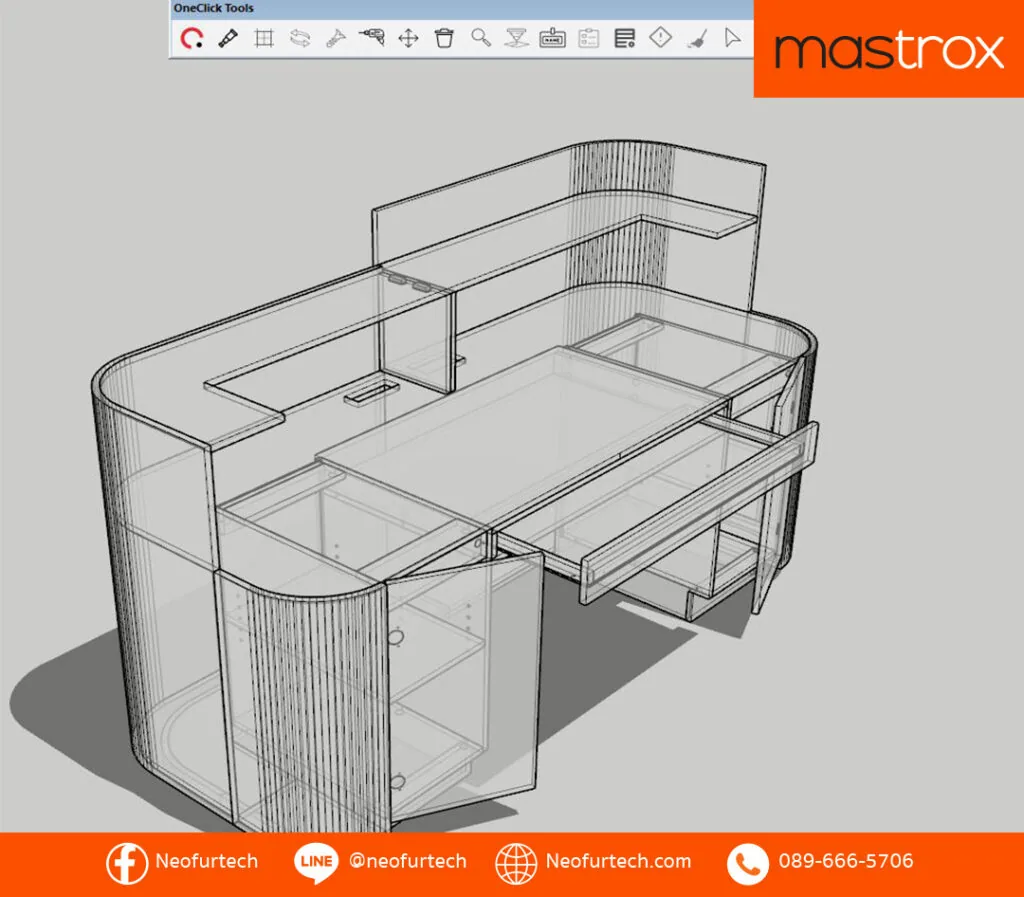
Task: Open the magnifying glass search tool
Action: point(481,38)
